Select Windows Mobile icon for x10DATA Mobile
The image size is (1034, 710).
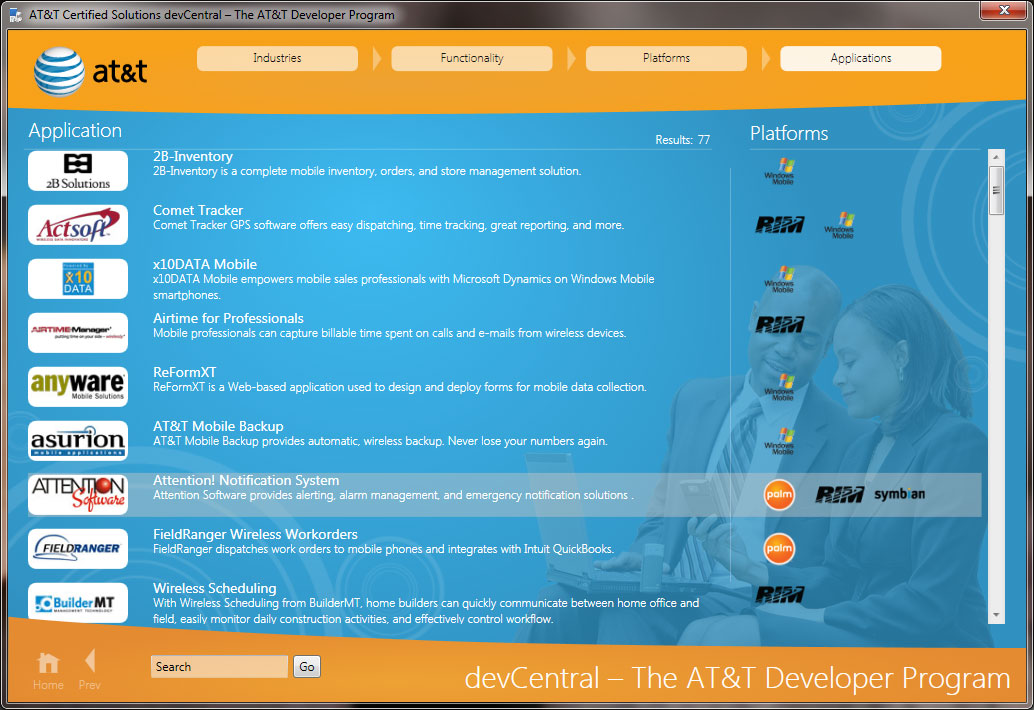(x=779, y=280)
